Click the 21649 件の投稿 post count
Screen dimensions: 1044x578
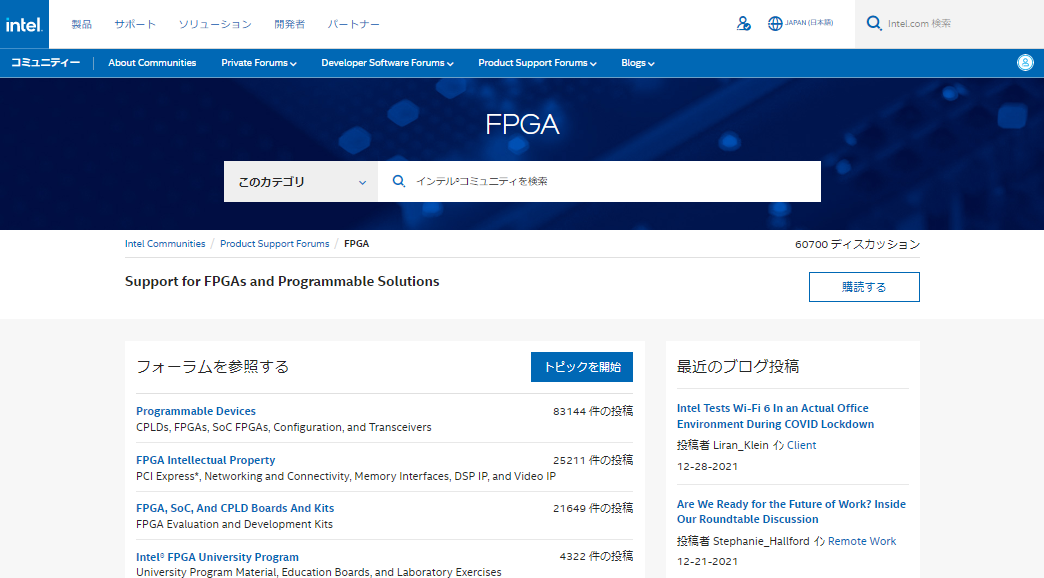click(x=593, y=508)
